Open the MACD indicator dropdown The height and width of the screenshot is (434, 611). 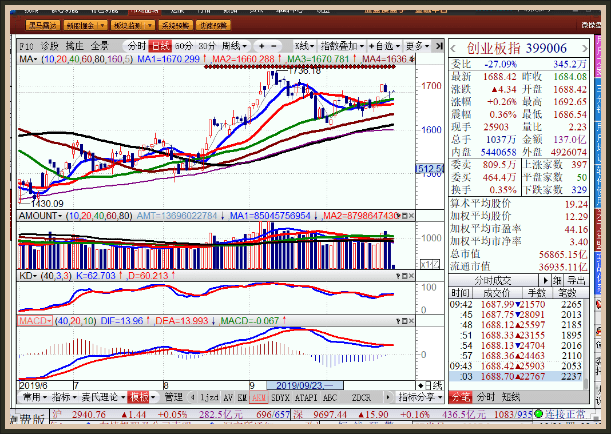35,321
